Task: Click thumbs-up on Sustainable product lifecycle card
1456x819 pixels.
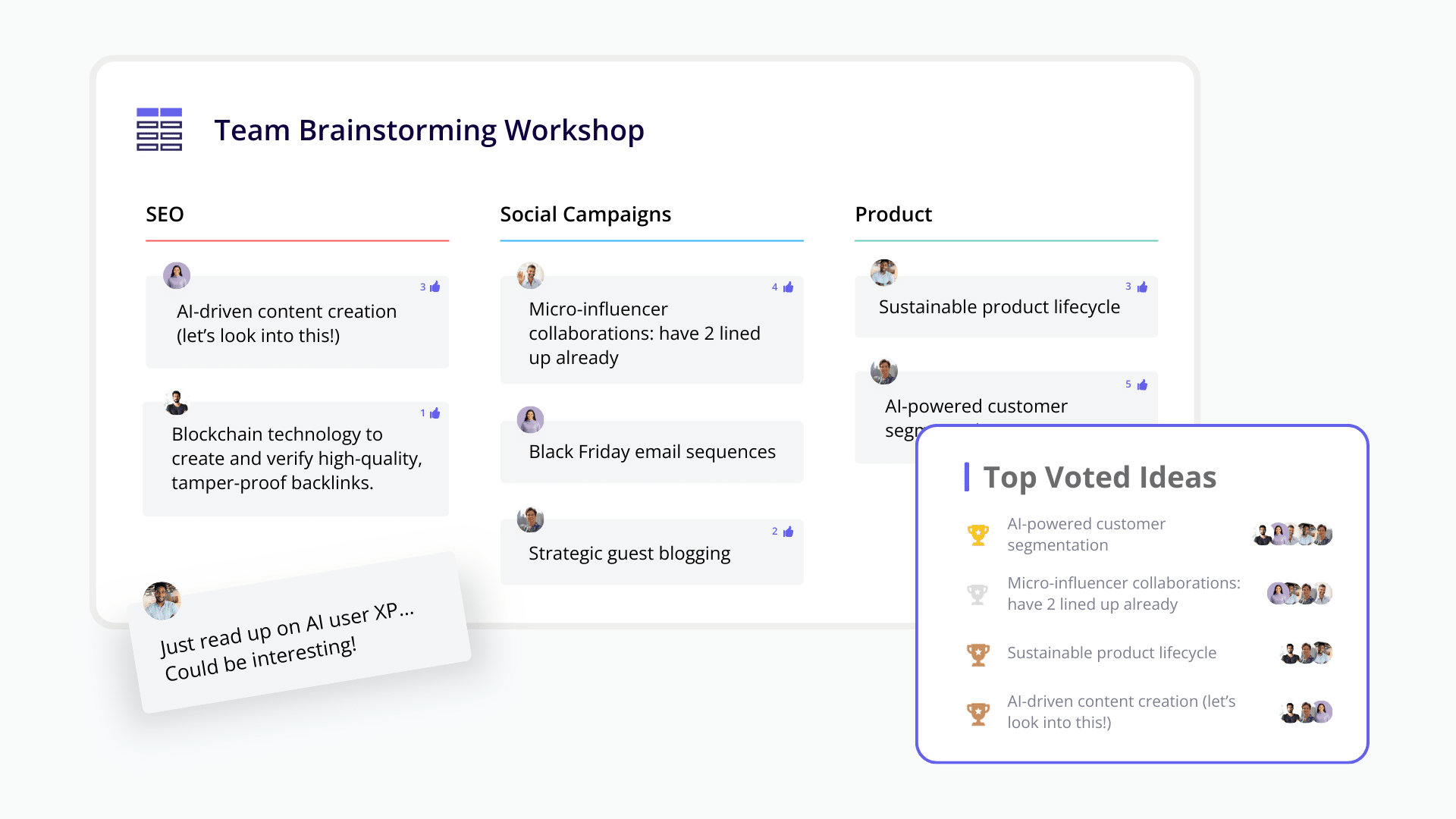Action: (x=1142, y=287)
